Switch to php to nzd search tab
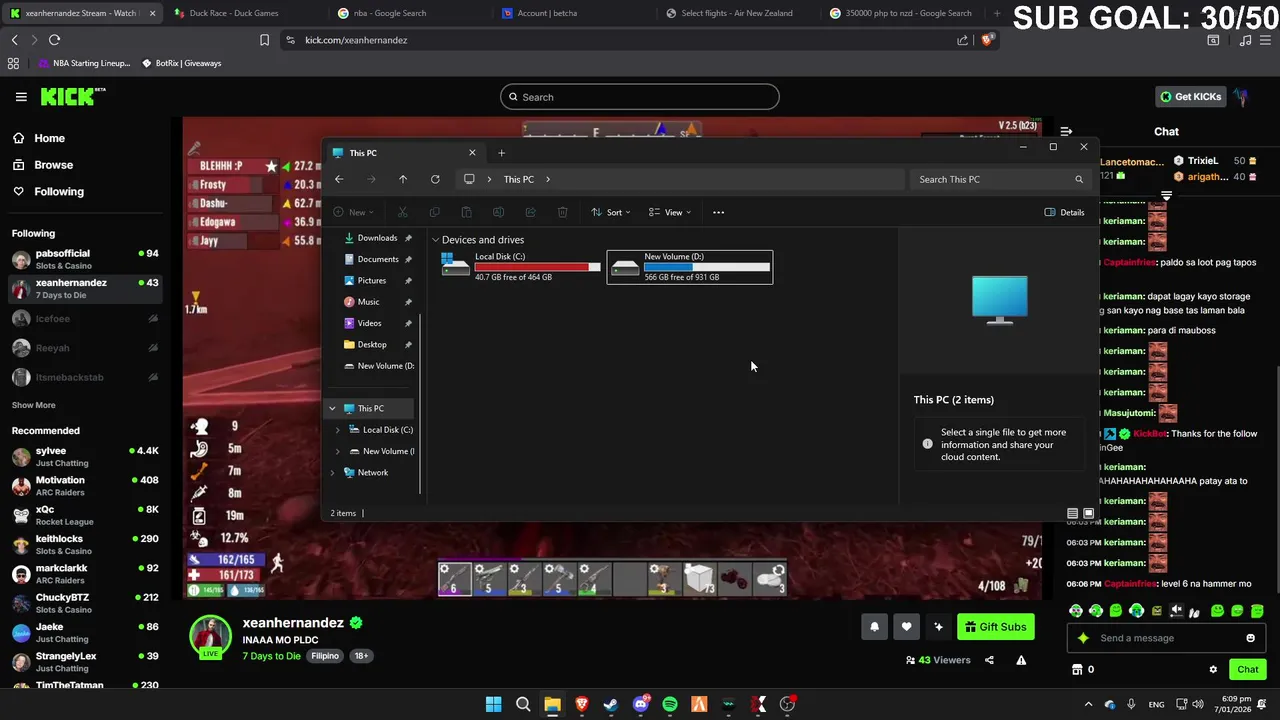1280x720 pixels. tap(900, 13)
